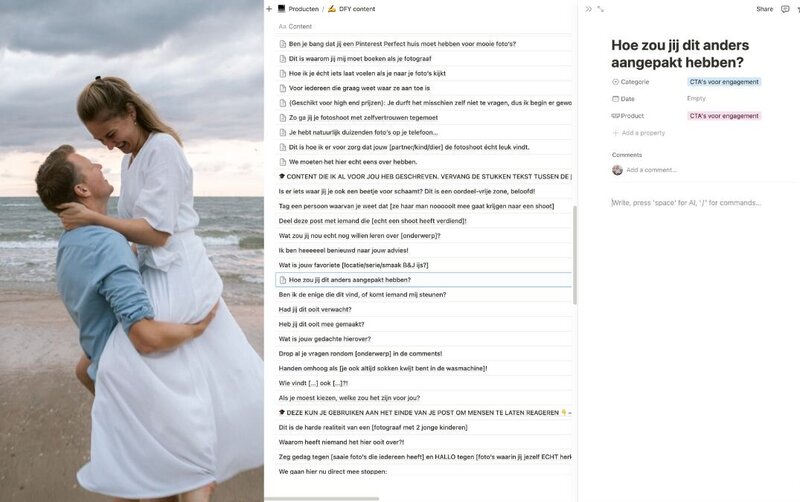
Task: Open the blue 'CTA's voor engagement' category tag
Action: coord(724,82)
